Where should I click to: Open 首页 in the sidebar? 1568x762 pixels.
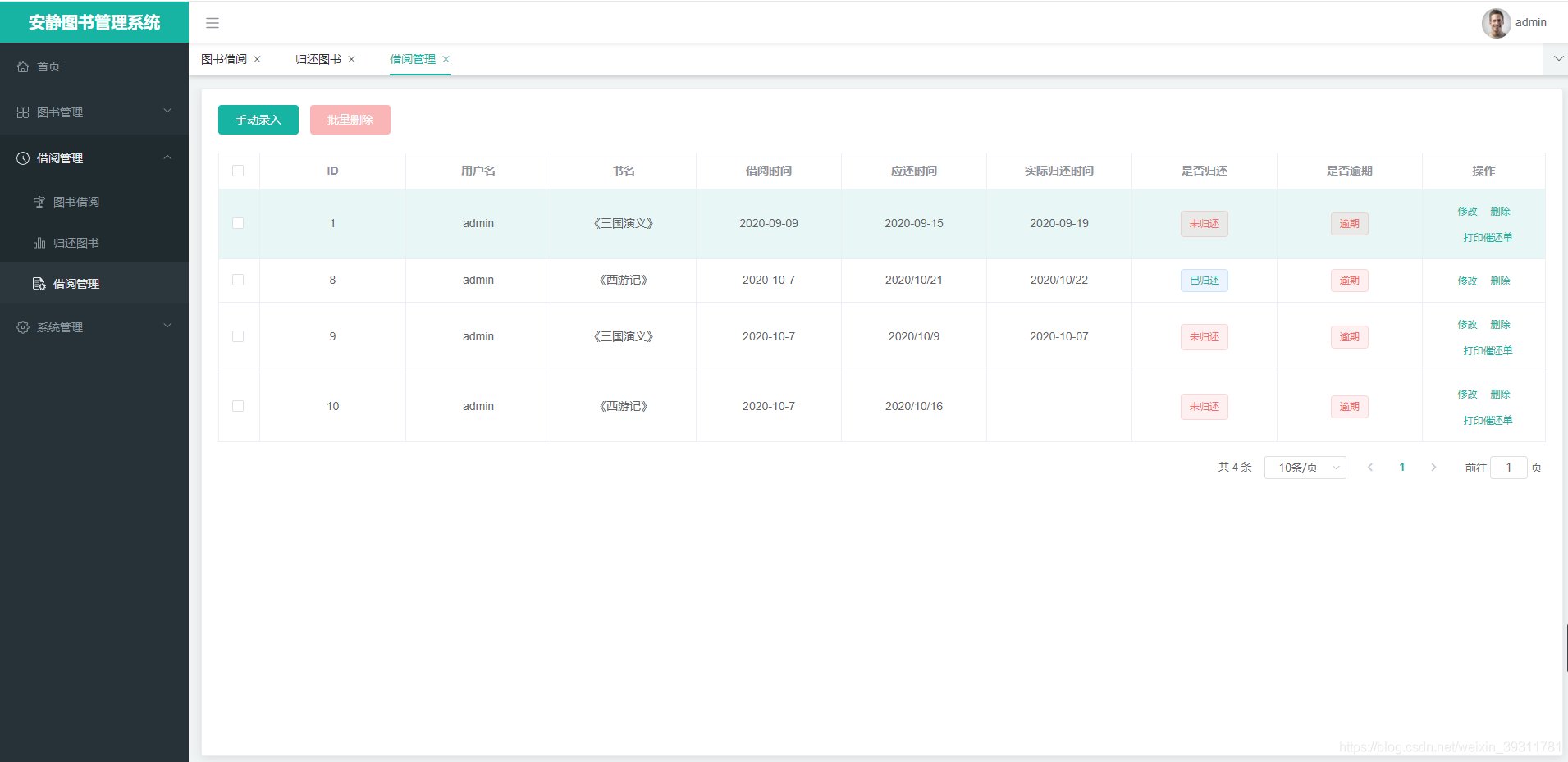94,66
